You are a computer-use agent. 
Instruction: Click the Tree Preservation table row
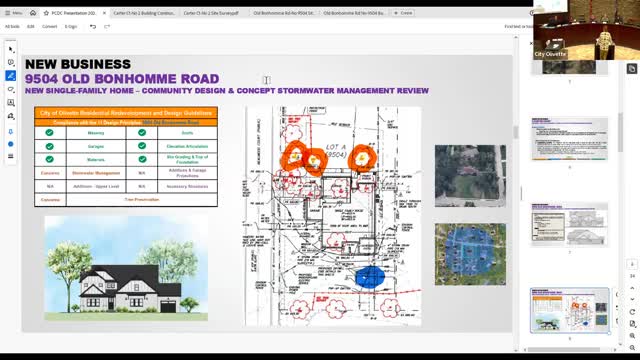(126, 200)
